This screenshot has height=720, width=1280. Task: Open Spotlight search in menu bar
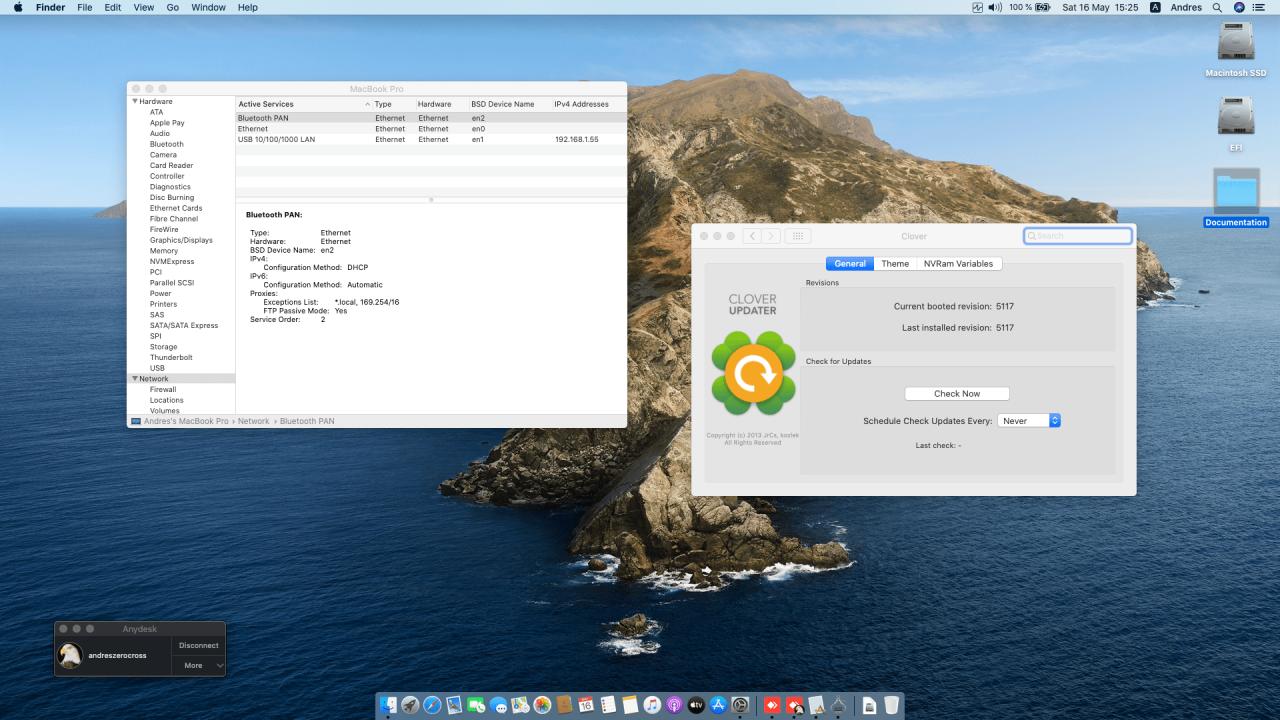pos(1217,7)
